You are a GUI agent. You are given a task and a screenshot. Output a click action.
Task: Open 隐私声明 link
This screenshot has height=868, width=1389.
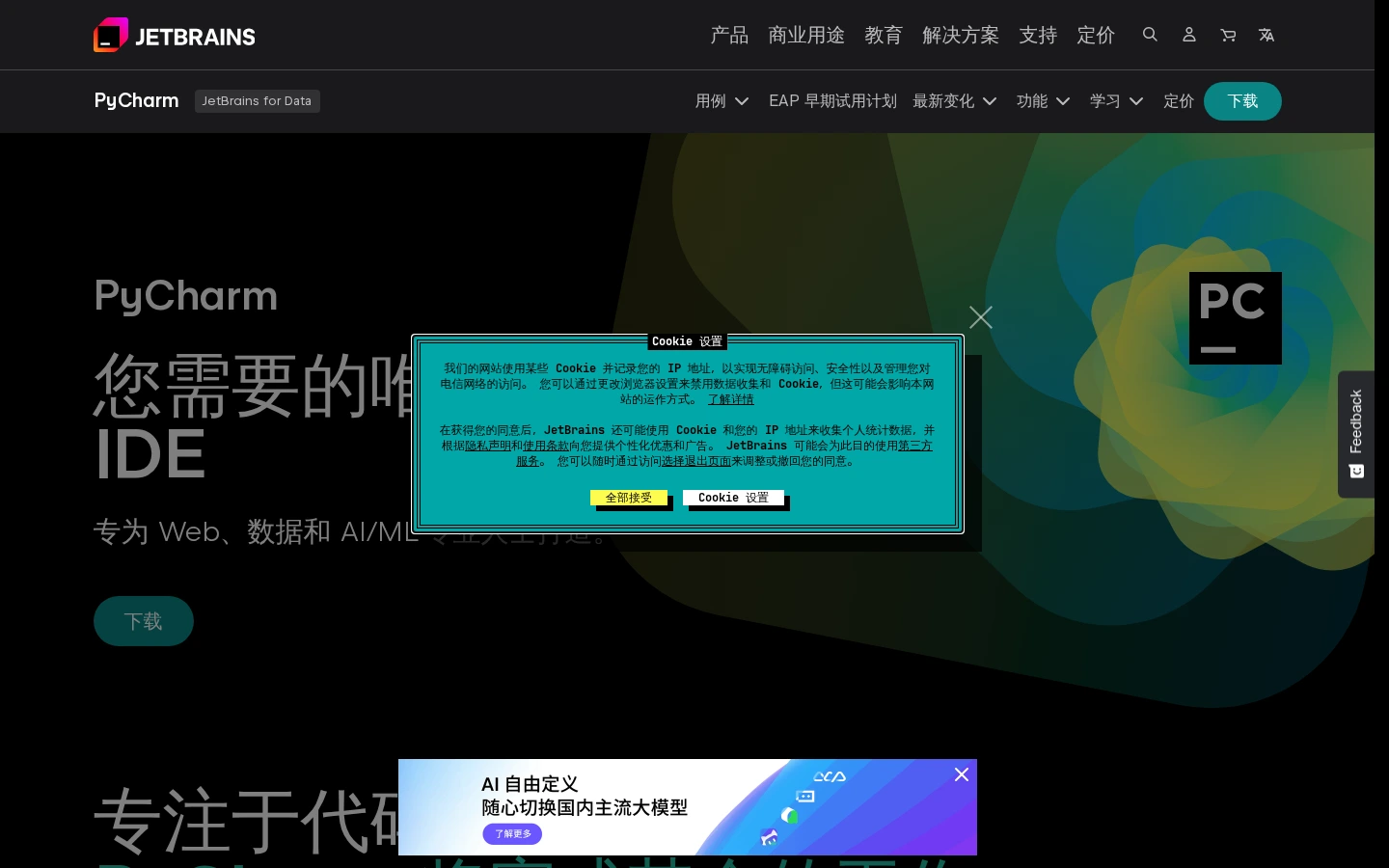tap(488, 446)
